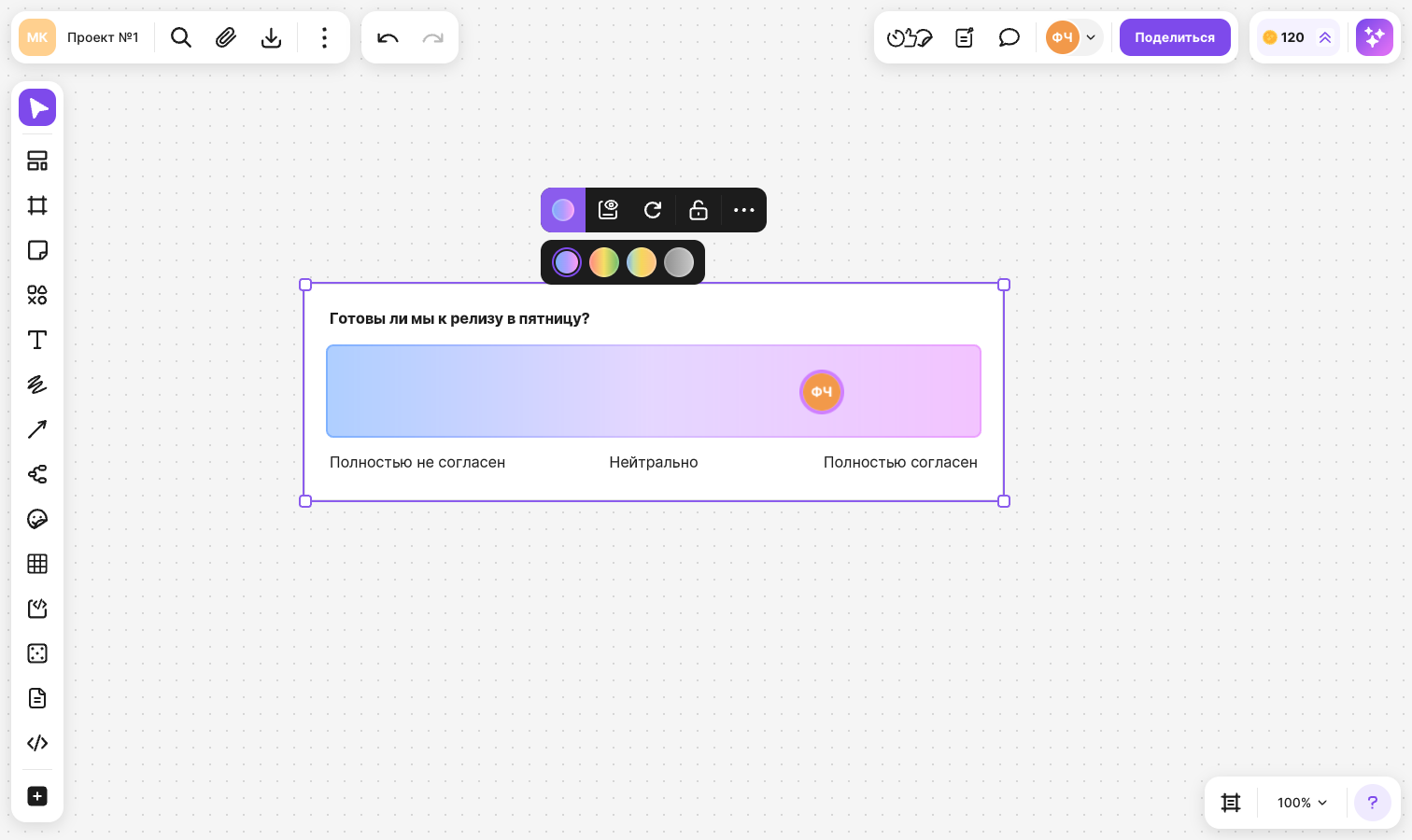Select the embed code tool
The image size is (1412, 840).
tap(37, 743)
